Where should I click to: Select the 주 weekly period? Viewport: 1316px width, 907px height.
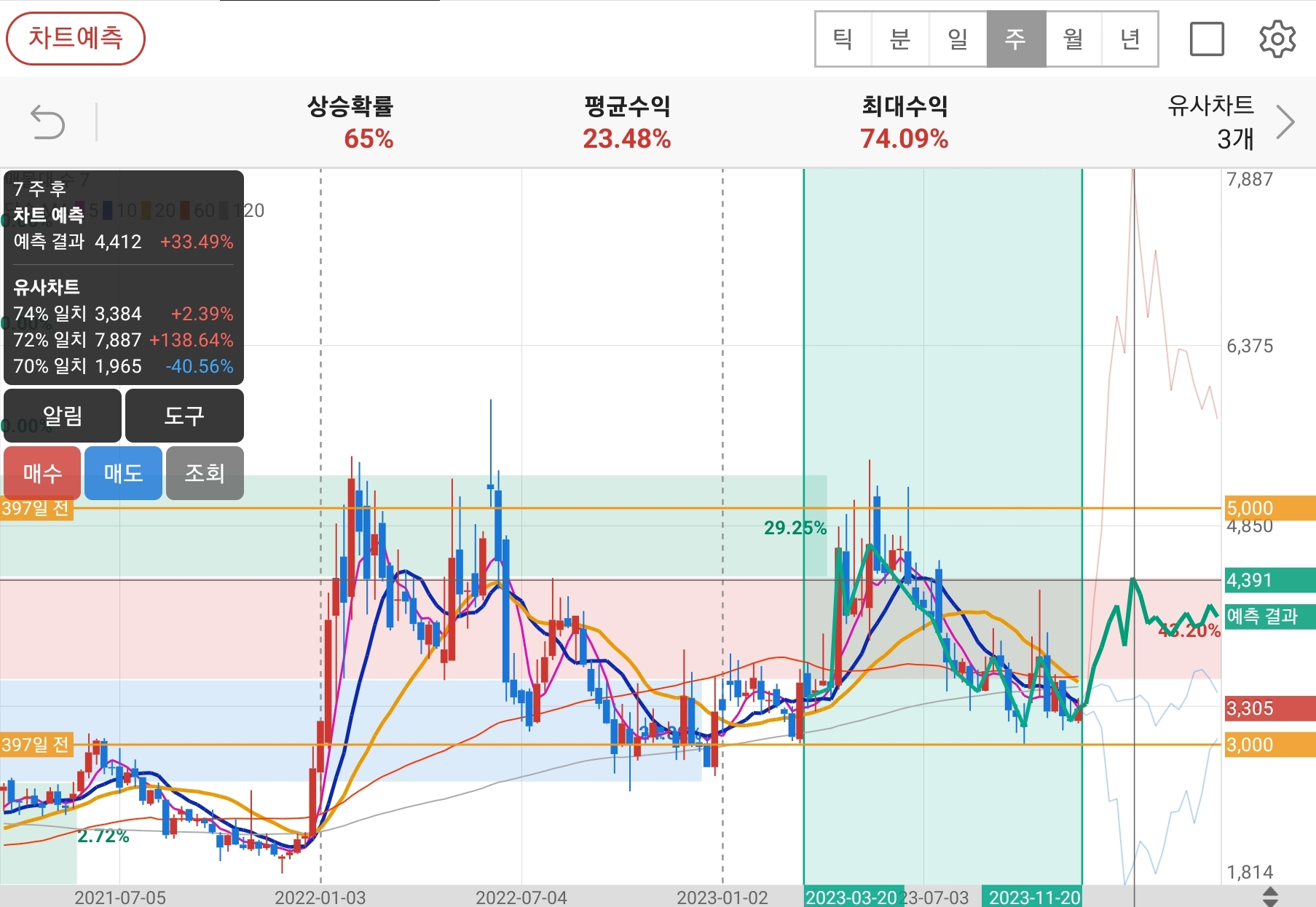click(1016, 39)
